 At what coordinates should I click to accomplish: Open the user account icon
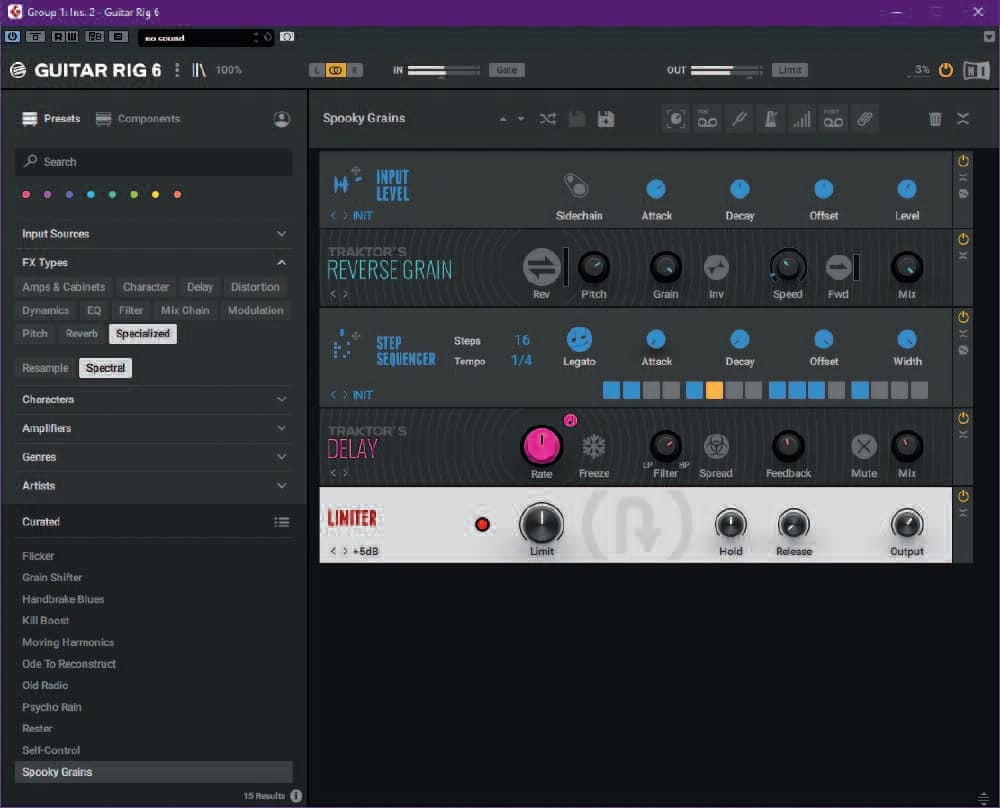coord(282,119)
